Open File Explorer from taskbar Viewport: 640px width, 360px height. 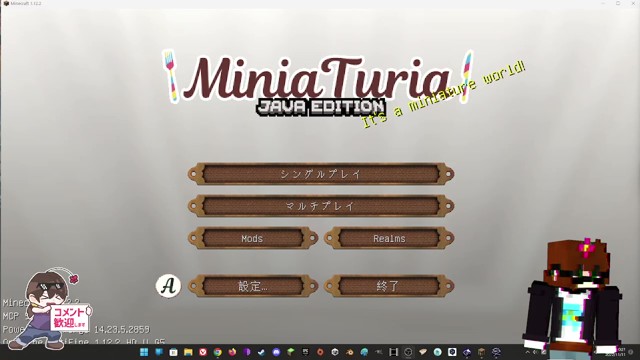(188, 352)
